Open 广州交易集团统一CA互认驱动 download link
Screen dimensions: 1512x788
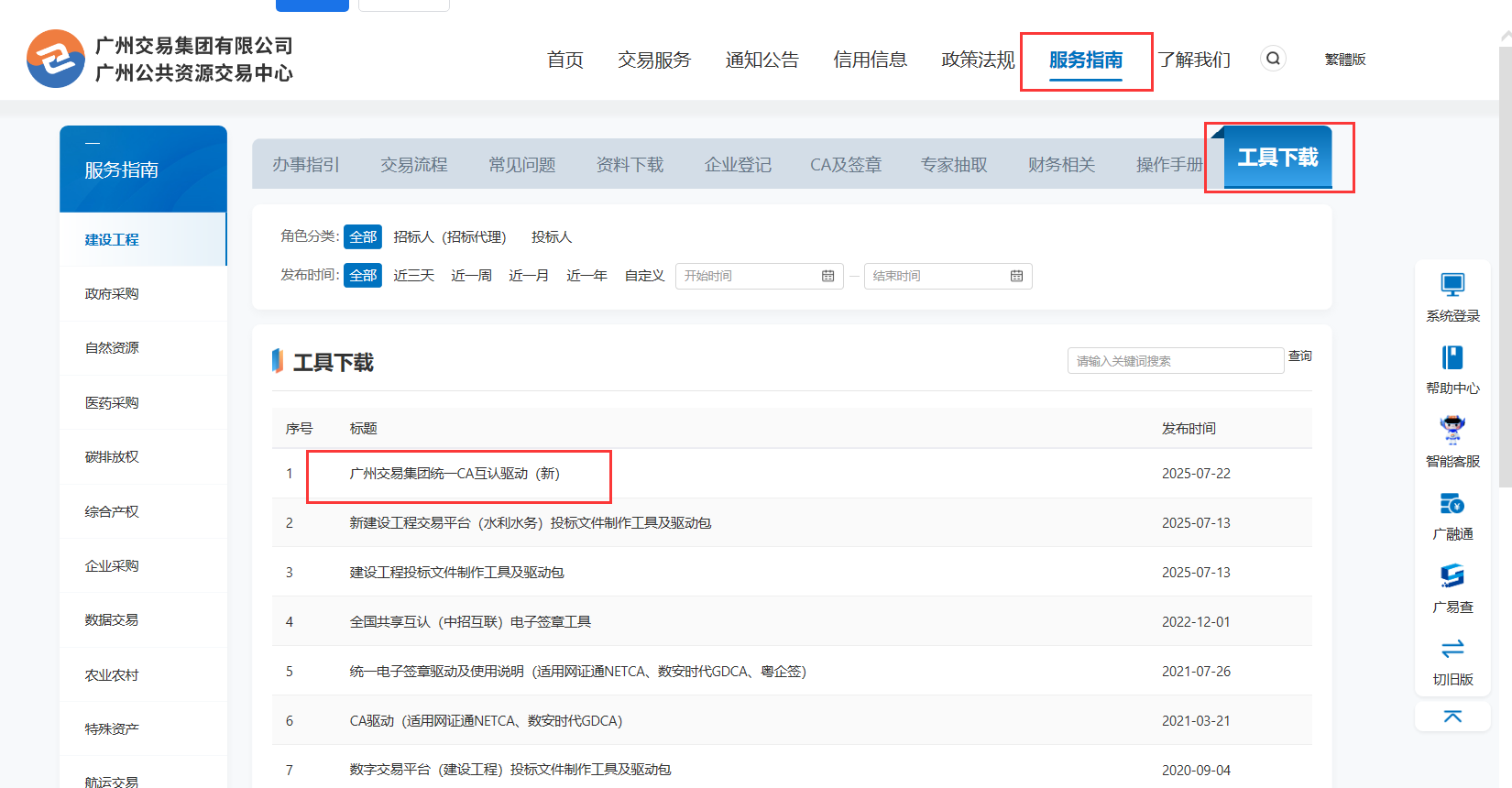coord(455,474)
